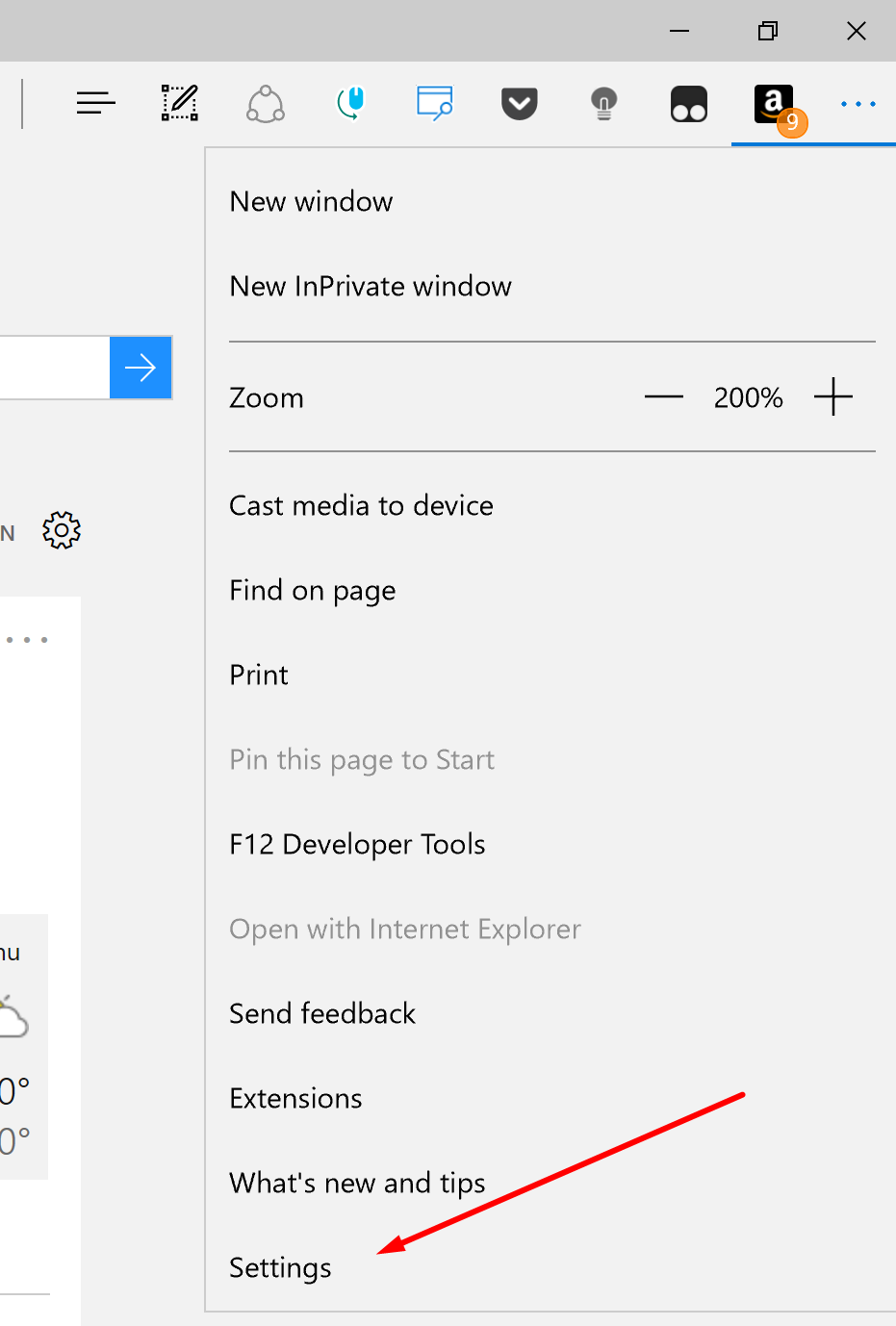Open Find on page
This screenshot has height=1326, width=896.
(x=312, y=591)
